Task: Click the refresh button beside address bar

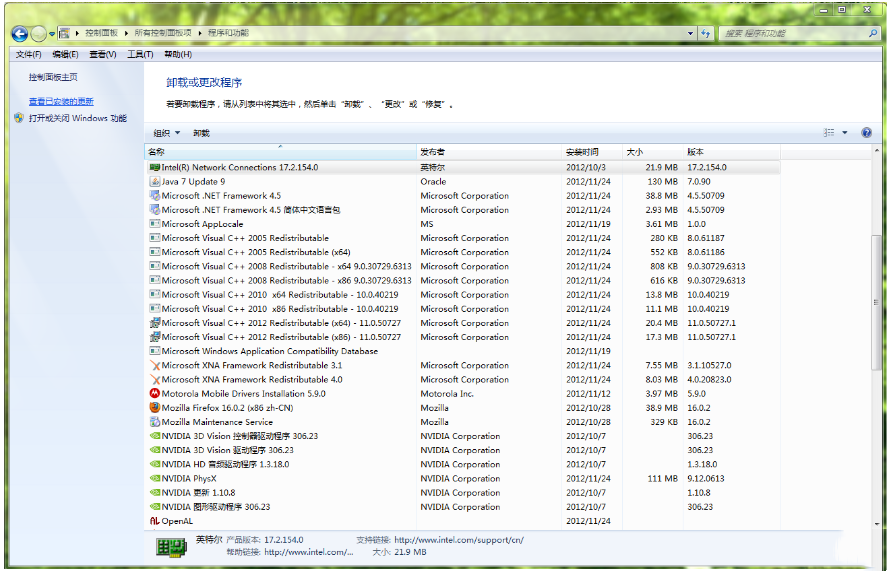Action: 705,33
